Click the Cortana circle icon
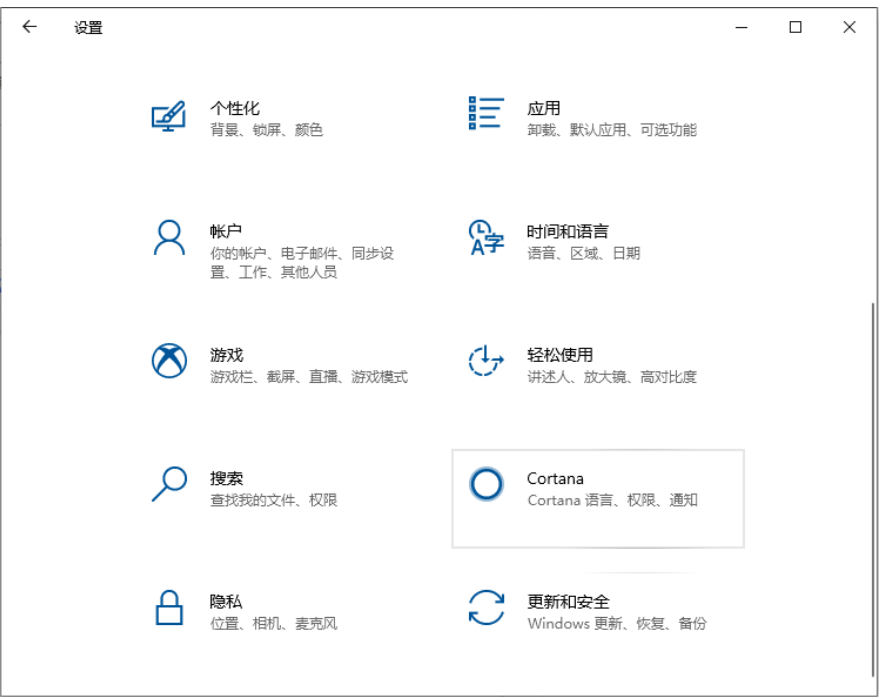This screenshot has height=697, width=879. click(486, 484)
